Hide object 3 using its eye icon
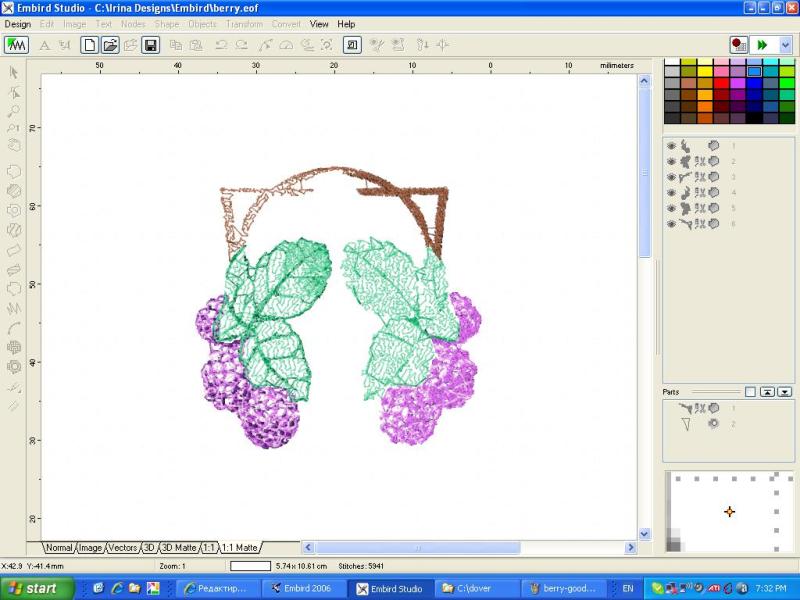 coord(671,177)
